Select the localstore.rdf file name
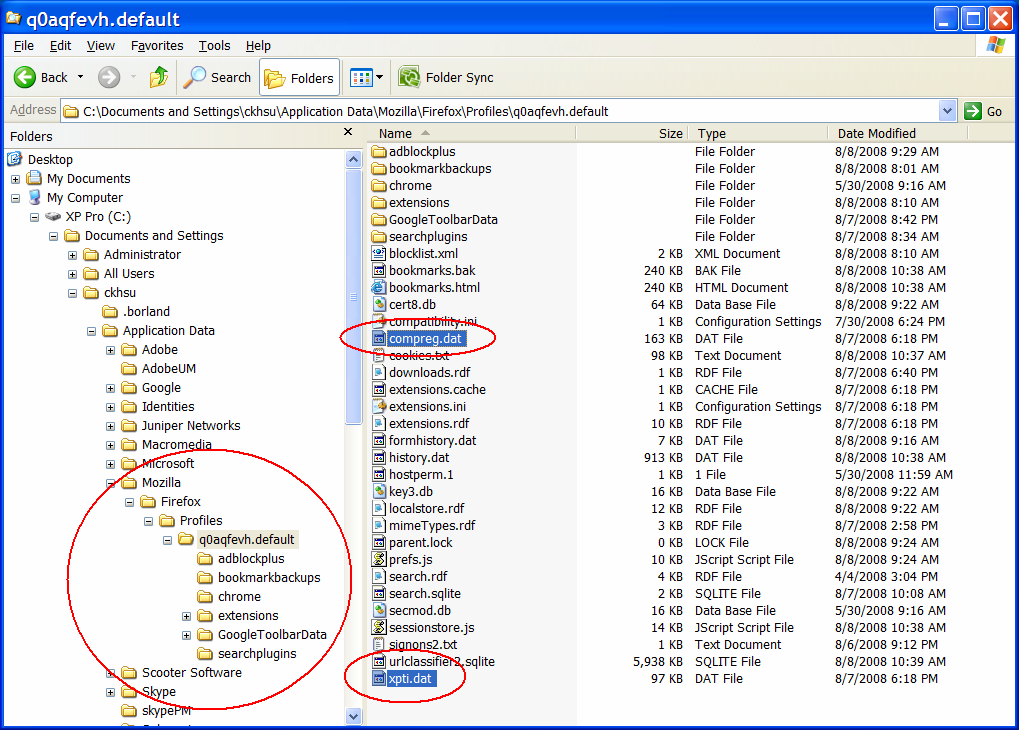Image resolution: width=1019 pixels, height=730 pixels. [x=427, y=508]
